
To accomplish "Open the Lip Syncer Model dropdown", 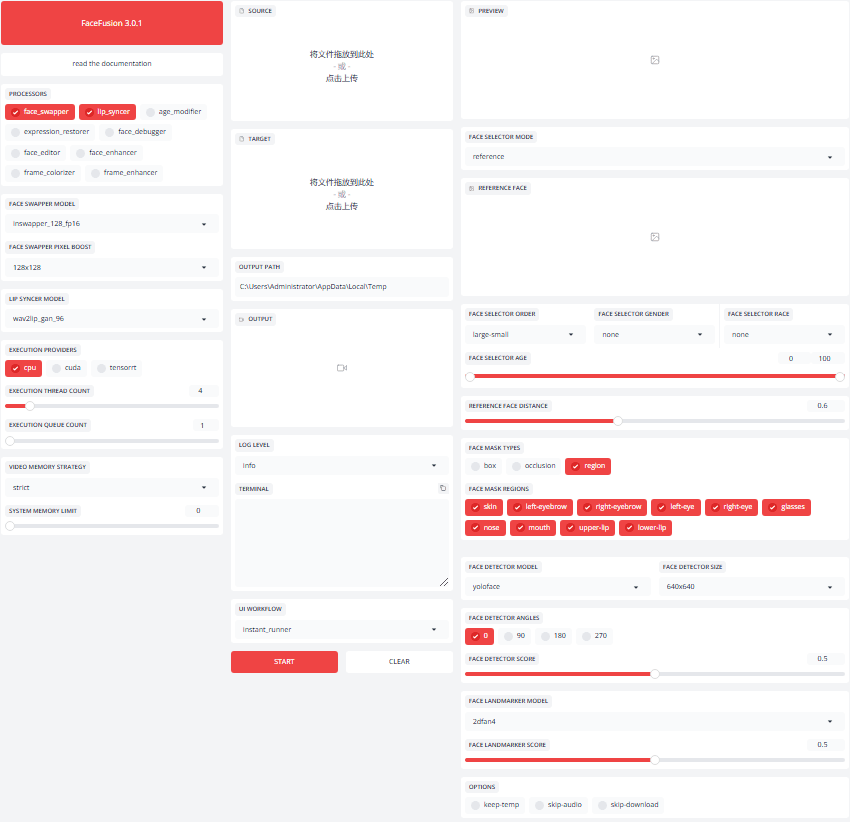I will (x=112, y=319).
